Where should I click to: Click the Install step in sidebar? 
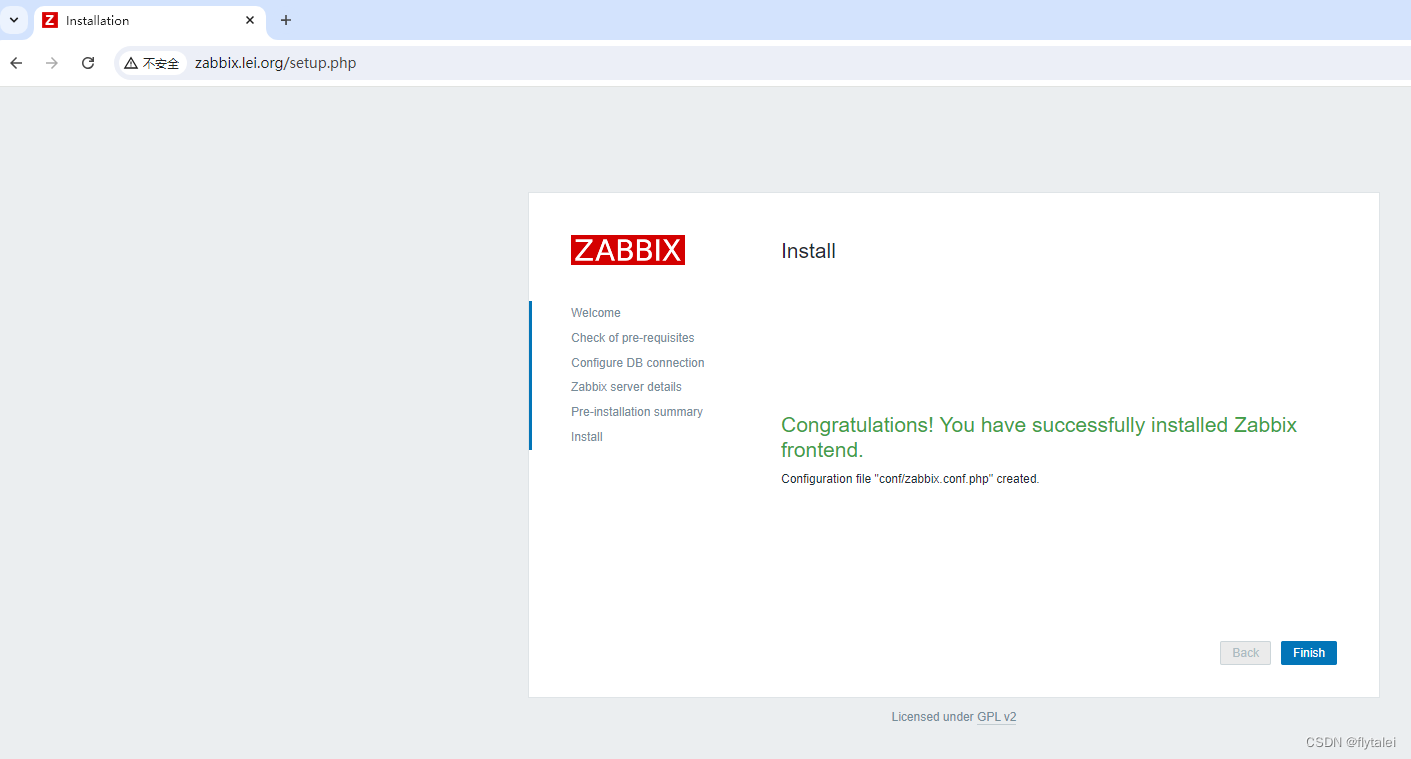click(x=587, y=437)
